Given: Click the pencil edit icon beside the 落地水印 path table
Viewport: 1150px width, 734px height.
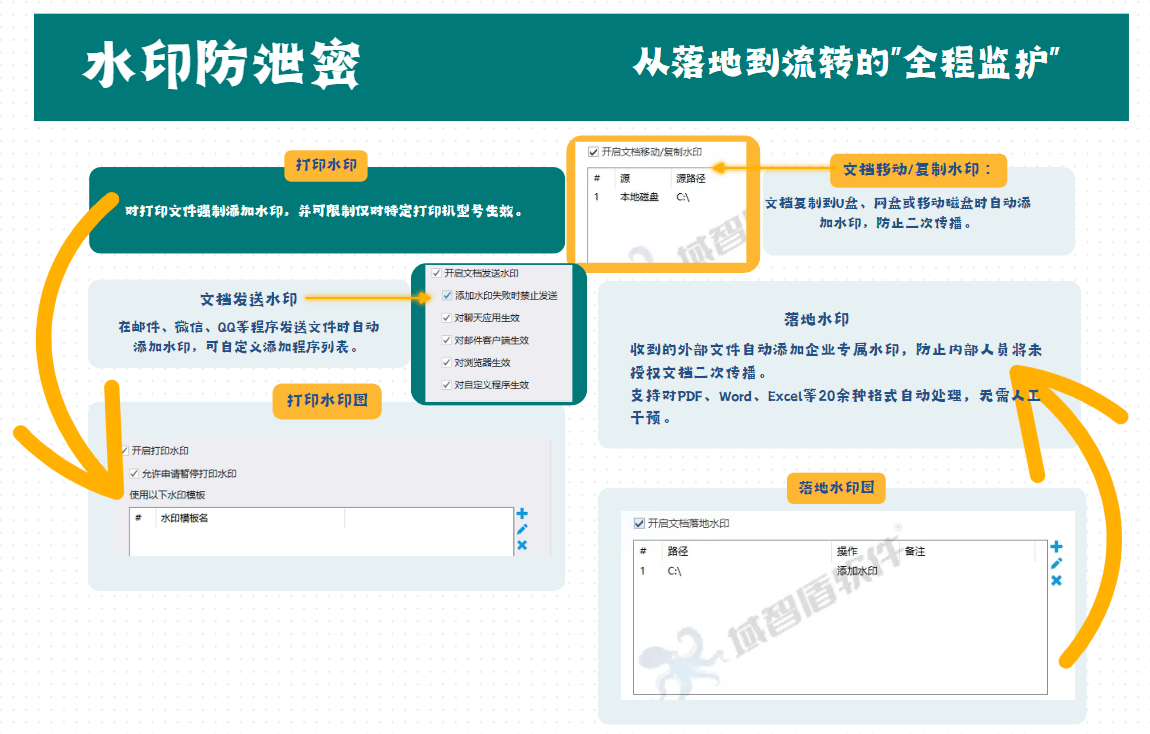Looking at the screenshot, I should pyautogui.click(x=1056, y=564).
